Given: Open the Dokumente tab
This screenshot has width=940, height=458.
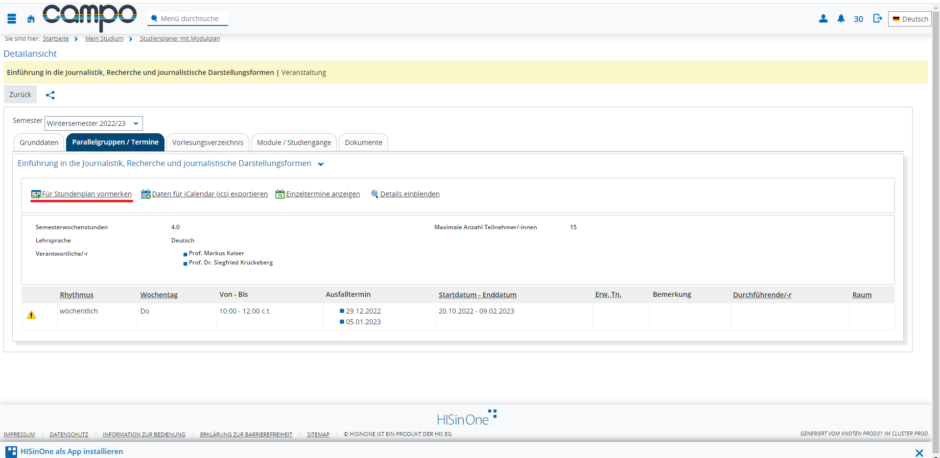Looking at the screenshot, I should (x=363, y=142).
